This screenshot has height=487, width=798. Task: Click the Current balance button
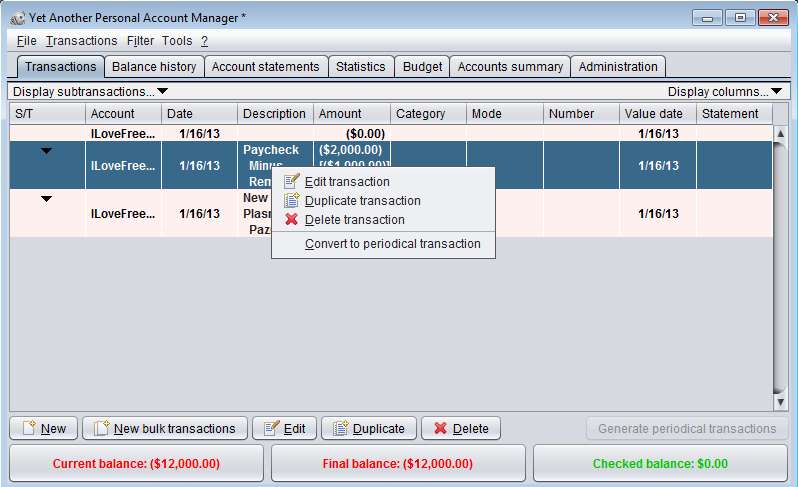(x=136, y=464)
